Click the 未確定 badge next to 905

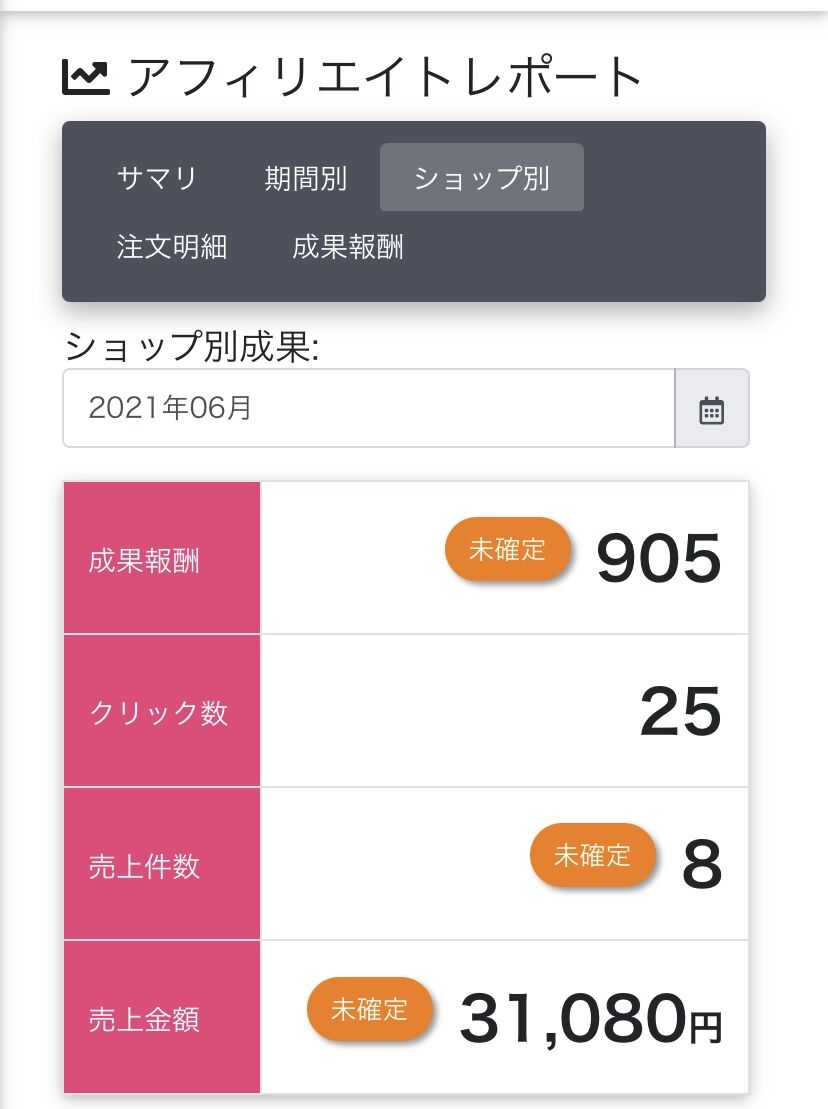(x=508, y=549)
